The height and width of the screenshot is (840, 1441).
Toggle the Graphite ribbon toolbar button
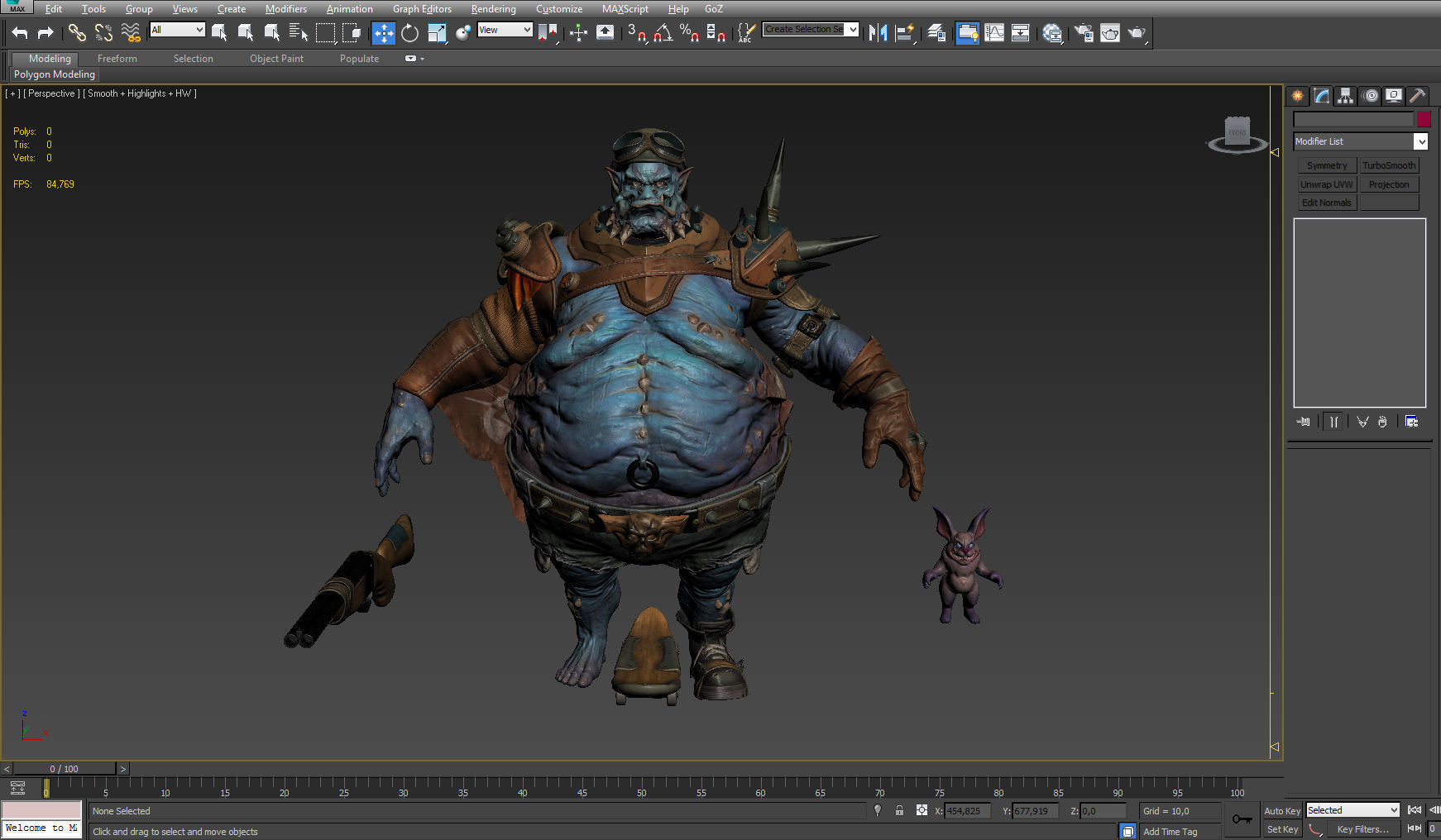(x=967, y=32)
